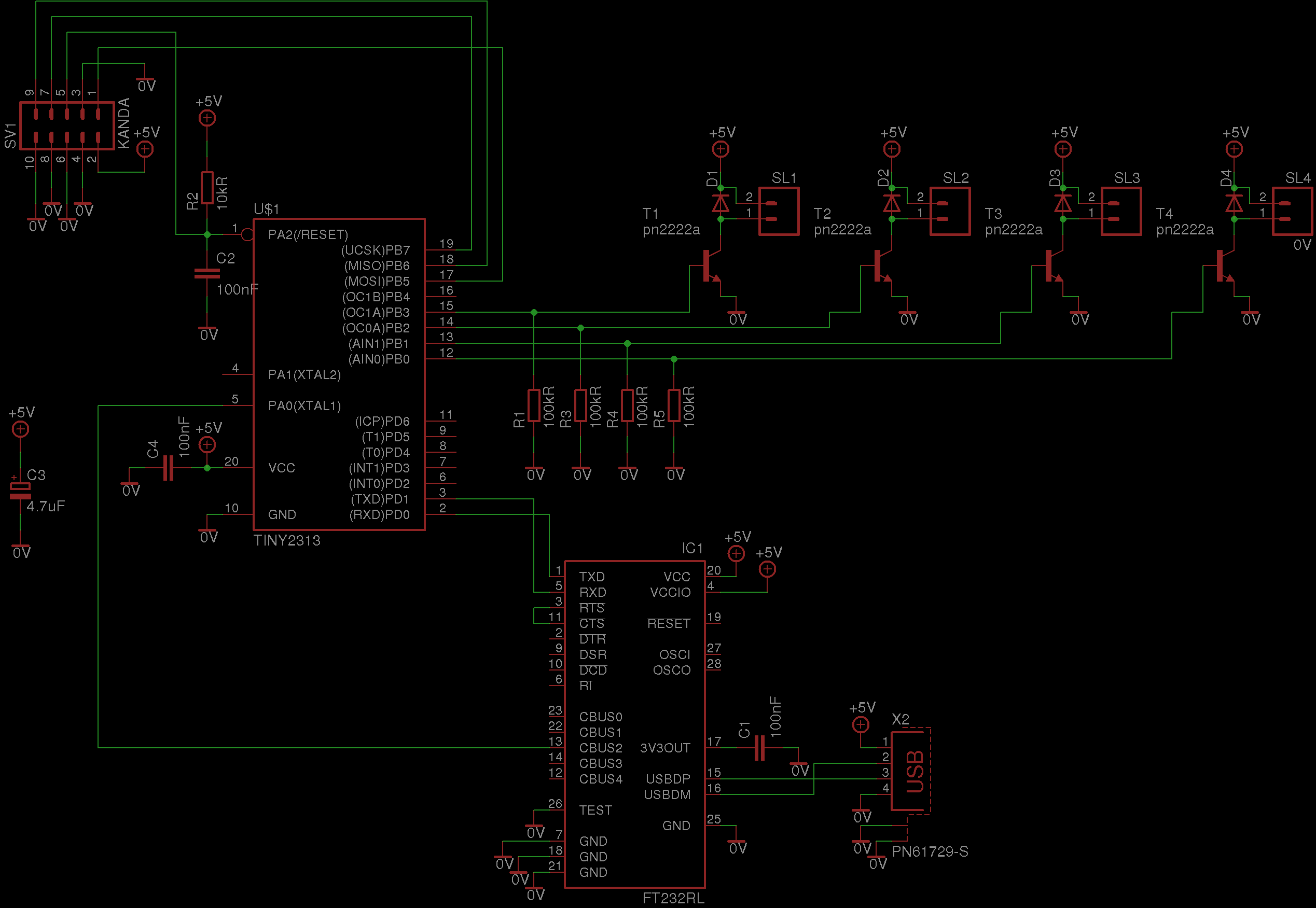Select the R1 100kR resistor symbol
Viewport: 1316px width, 908px height.
click(x=534, y=405)
